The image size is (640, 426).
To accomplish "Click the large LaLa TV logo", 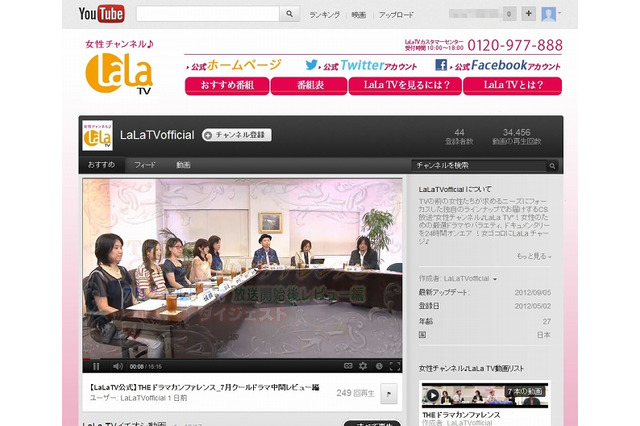I will click(119, 73).
